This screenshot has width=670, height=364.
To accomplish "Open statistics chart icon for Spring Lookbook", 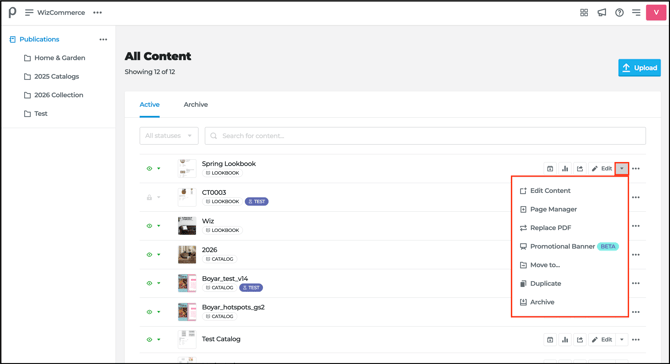I will tap(565, 168).
